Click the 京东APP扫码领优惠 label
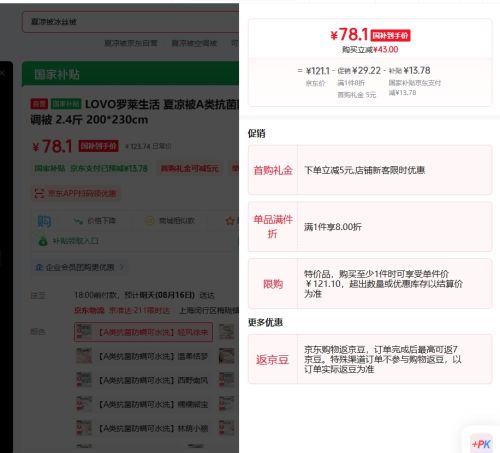Image resolution: width=500 pixels, height=453 pixels. (x=82, y=193)
